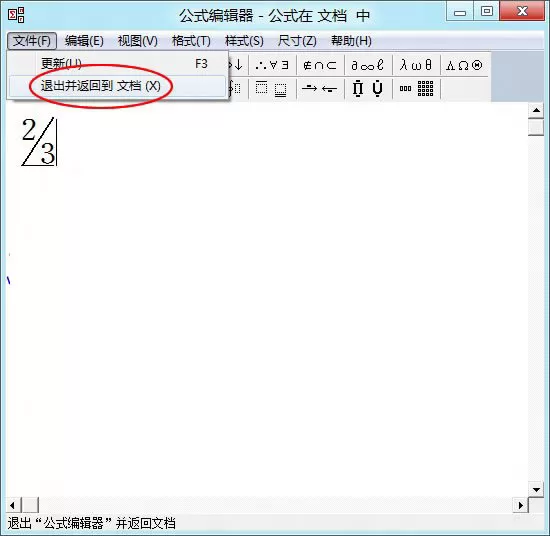Click the vertical scrollbar thumb
The height and width of the screenshot is (536, 550).
pos(536,127)
